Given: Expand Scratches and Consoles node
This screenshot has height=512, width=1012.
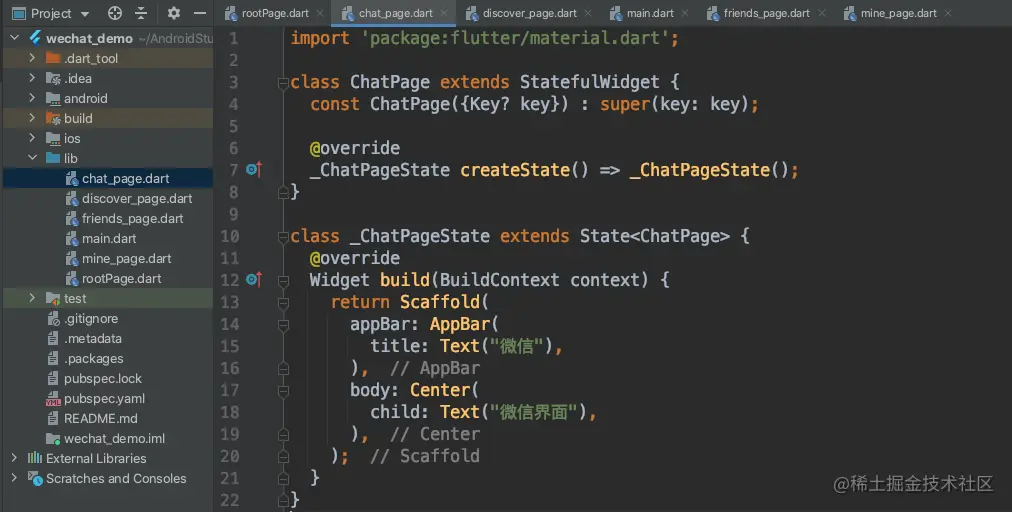Looking at the screenshot, I should tap(14, 478).
